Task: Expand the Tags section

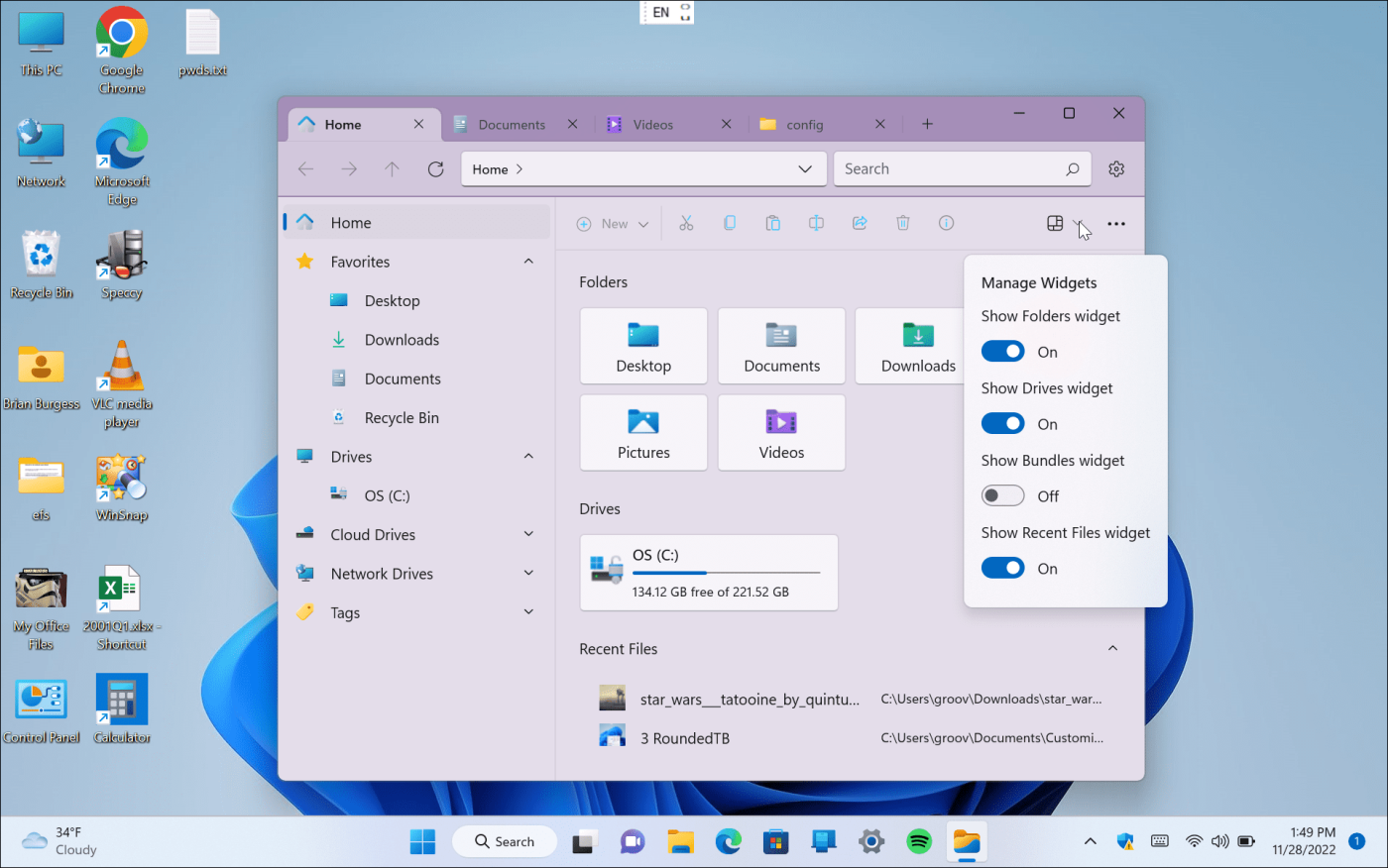Action: [x=528, y=612]
